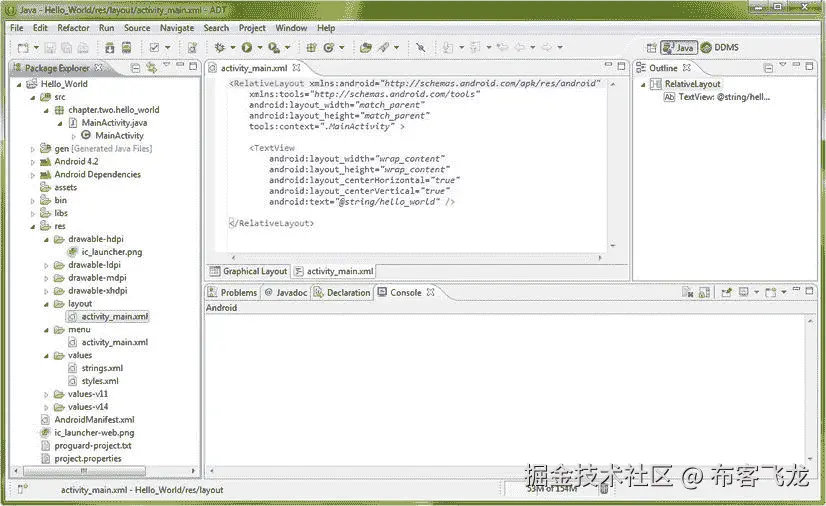This screenshot has width=826, height=506.
Task: Maximize the editor area
Action: (621, 66)
